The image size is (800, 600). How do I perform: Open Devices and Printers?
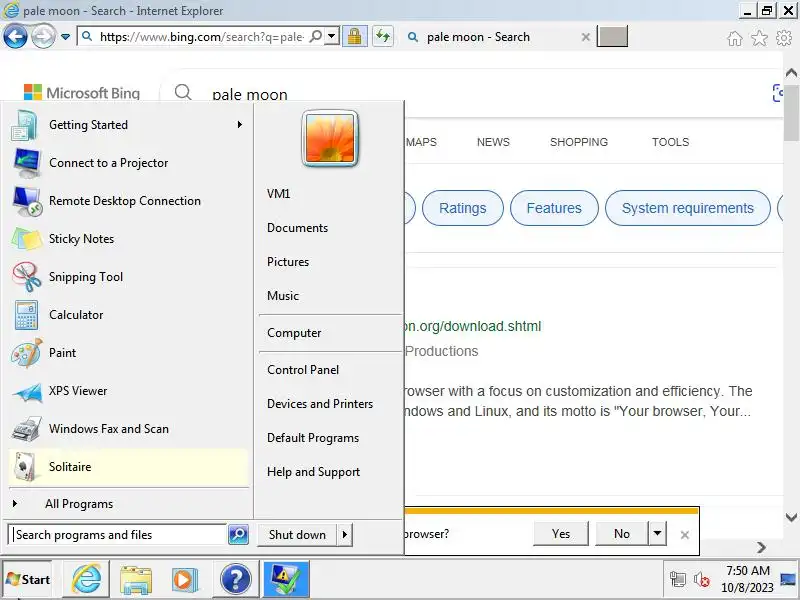point(320,404)
